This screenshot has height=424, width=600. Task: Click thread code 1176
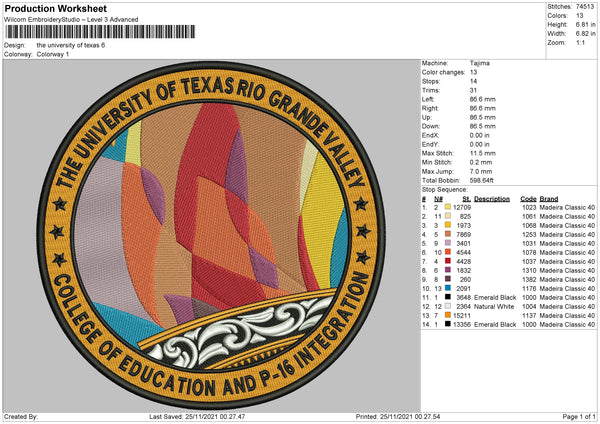(x=529, y=288)
